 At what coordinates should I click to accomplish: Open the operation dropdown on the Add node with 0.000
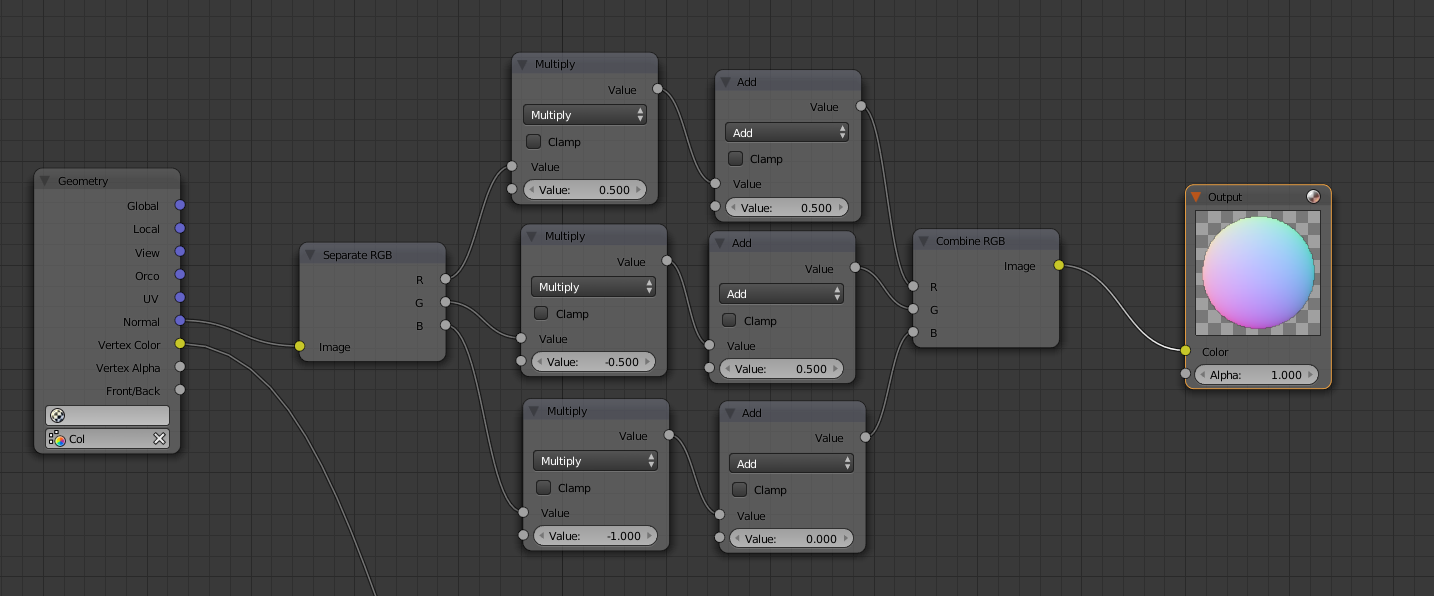791,464
